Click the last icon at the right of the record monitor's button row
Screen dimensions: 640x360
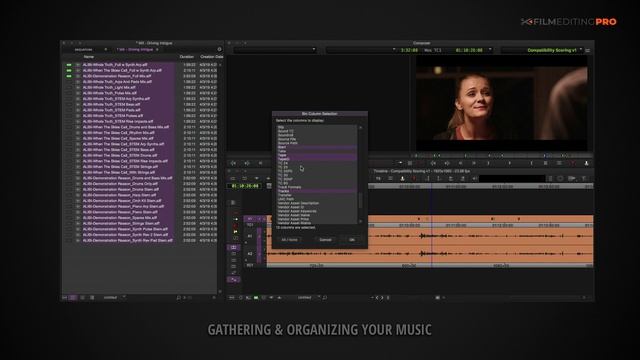tap(587, 163)
